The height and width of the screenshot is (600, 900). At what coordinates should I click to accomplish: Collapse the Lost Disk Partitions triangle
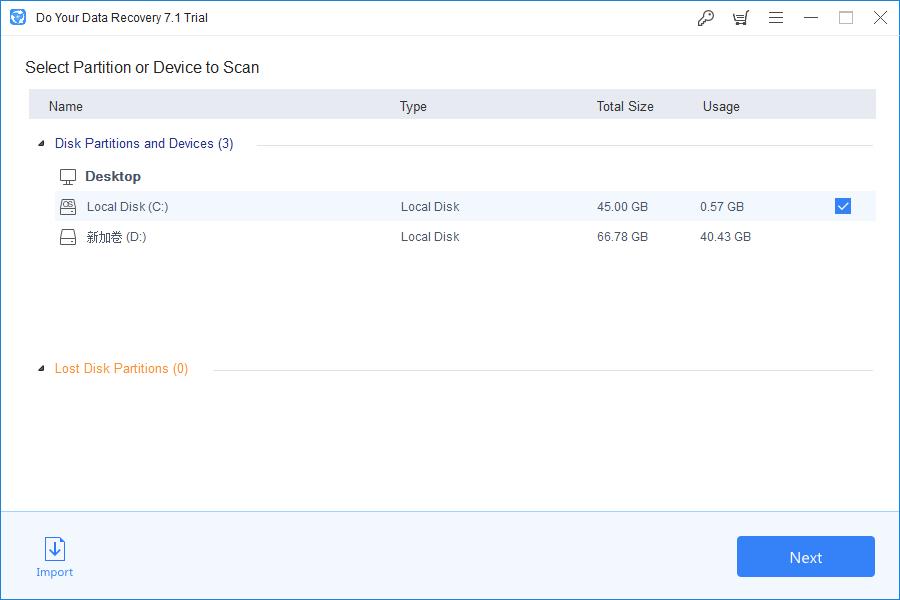pos(41,369)
